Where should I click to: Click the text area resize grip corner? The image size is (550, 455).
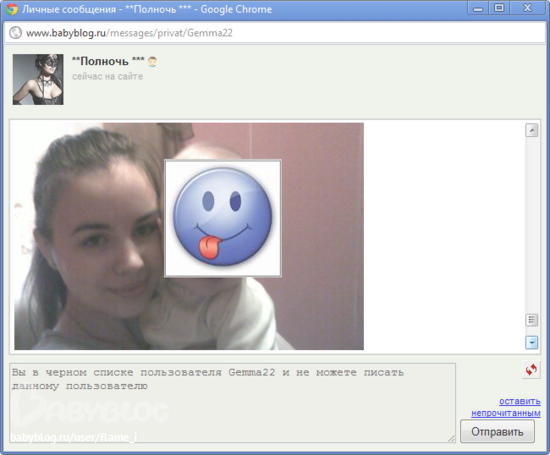(451, 439)
